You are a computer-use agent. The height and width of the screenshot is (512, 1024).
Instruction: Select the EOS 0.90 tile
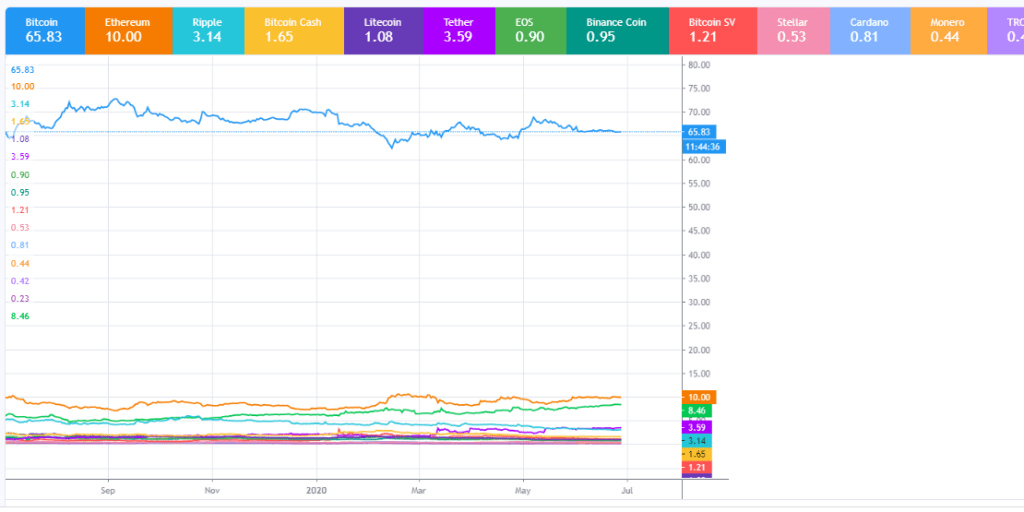pyautogui.click(x=530, y=31)
